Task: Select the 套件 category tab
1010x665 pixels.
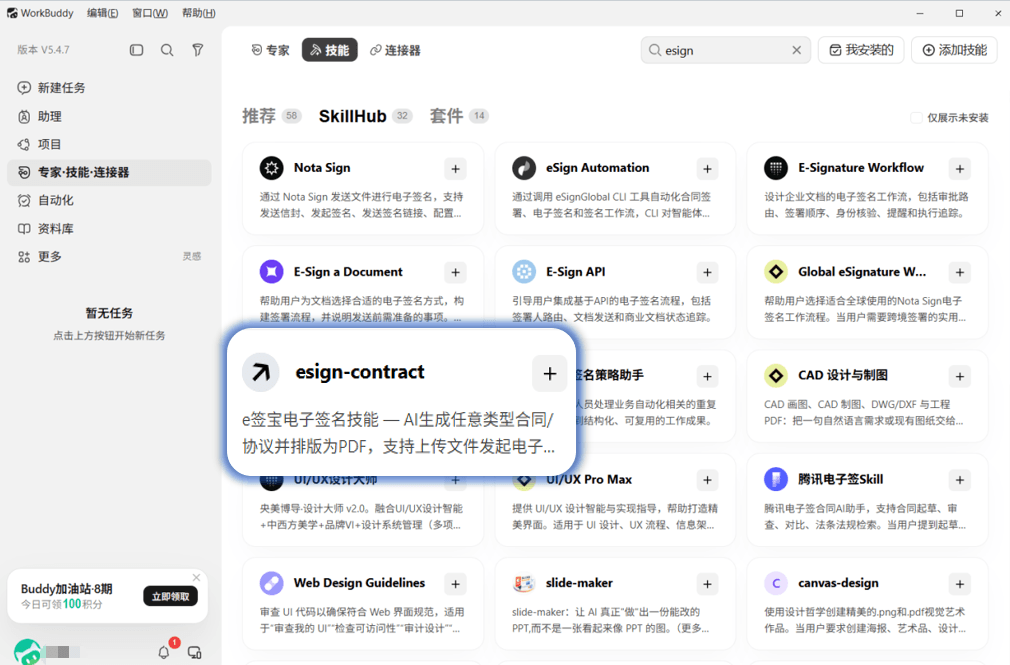Action: [459, 116]
